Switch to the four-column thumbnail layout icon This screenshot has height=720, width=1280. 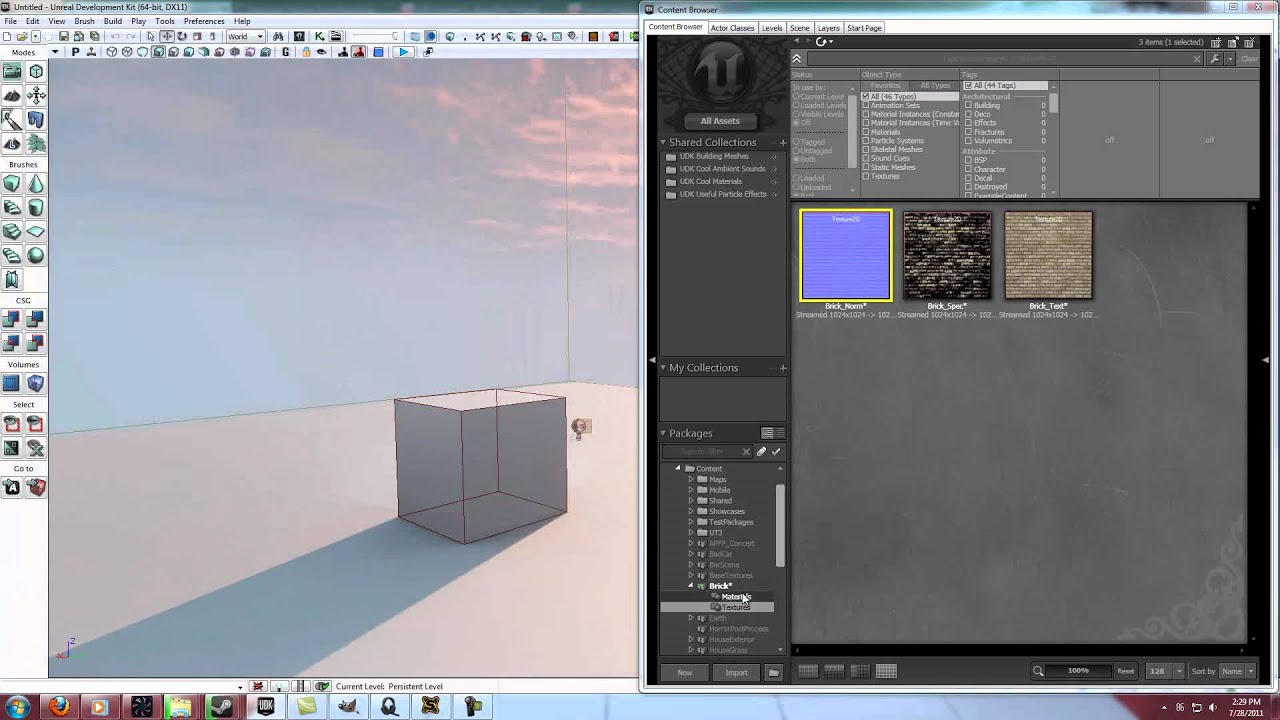pos(886,671)
